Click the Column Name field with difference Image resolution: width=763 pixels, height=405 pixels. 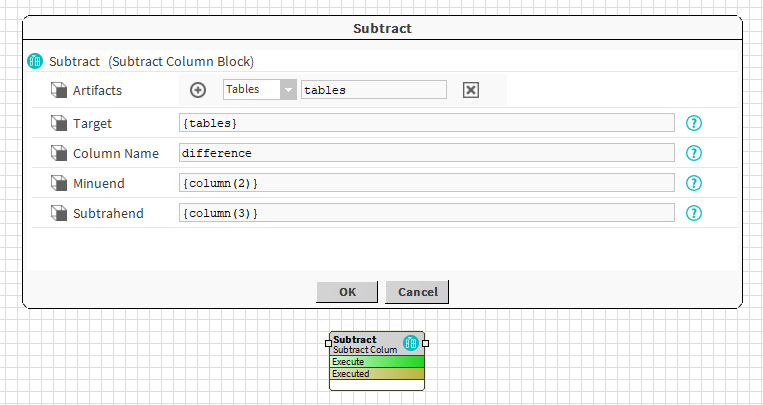coord(426,153)
